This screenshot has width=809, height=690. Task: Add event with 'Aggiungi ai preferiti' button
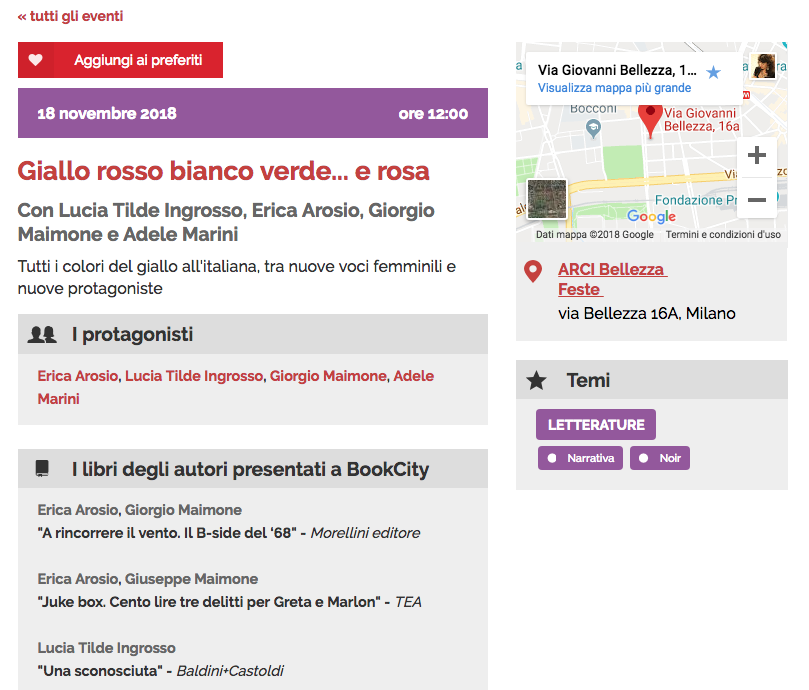coord(120,60)
